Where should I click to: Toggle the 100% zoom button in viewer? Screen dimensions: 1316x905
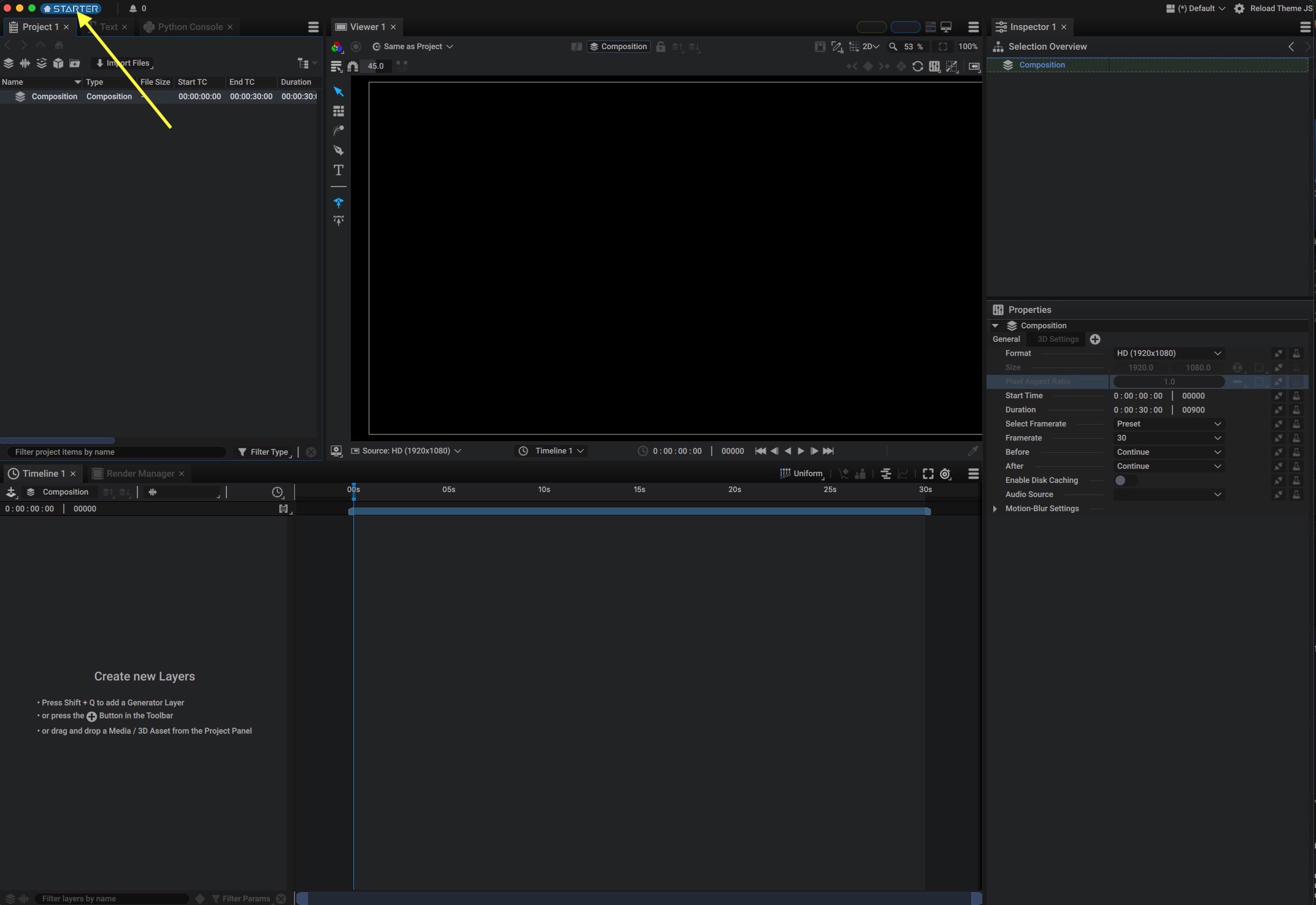click(968, 47)
